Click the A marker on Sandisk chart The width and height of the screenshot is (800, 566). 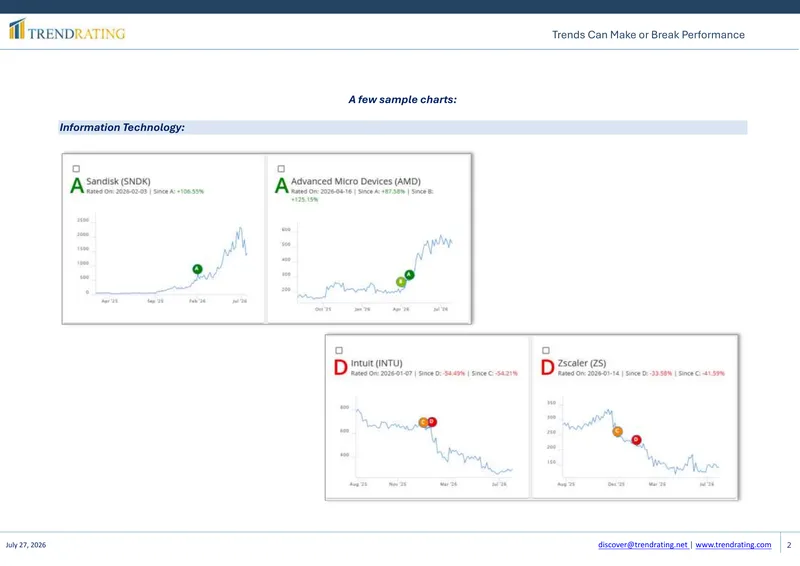tap(197, 269)
